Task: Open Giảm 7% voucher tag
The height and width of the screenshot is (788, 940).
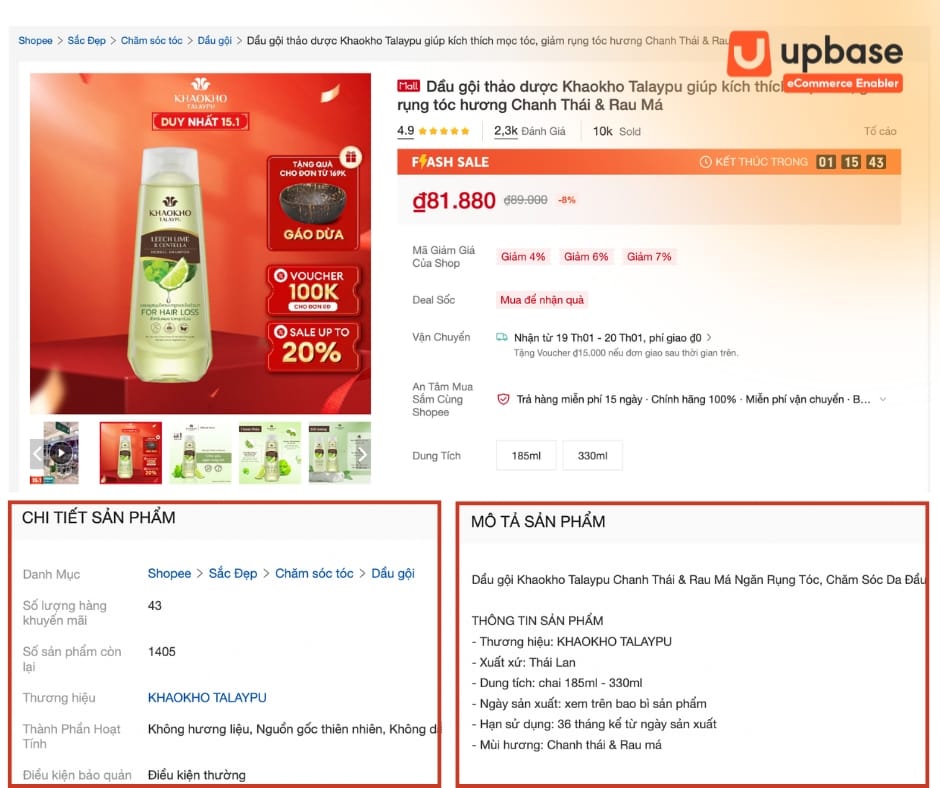Action: click(x=649, y=257)
